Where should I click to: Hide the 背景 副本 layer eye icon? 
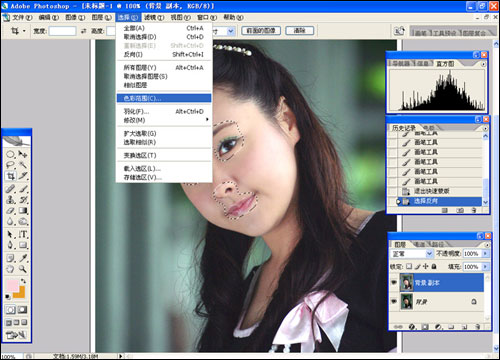coord(394,282)
